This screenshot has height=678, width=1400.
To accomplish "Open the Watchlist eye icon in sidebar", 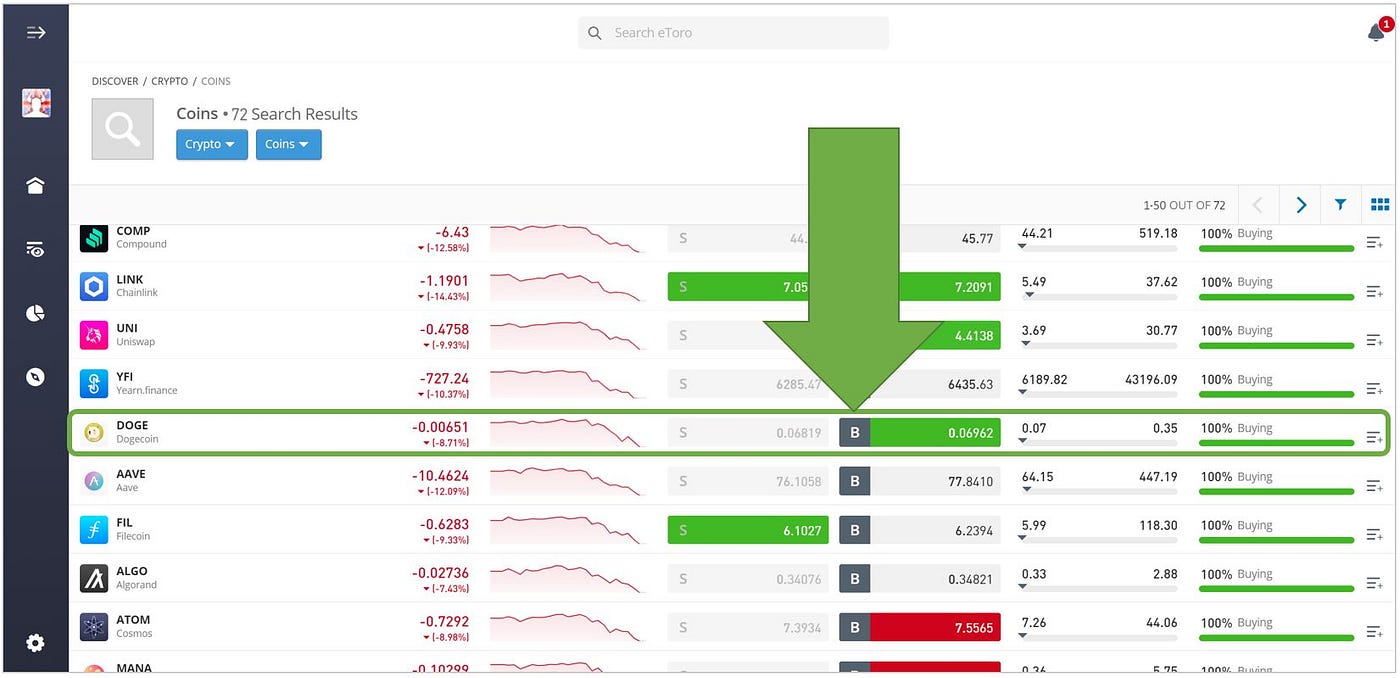I will click(36, 250).
